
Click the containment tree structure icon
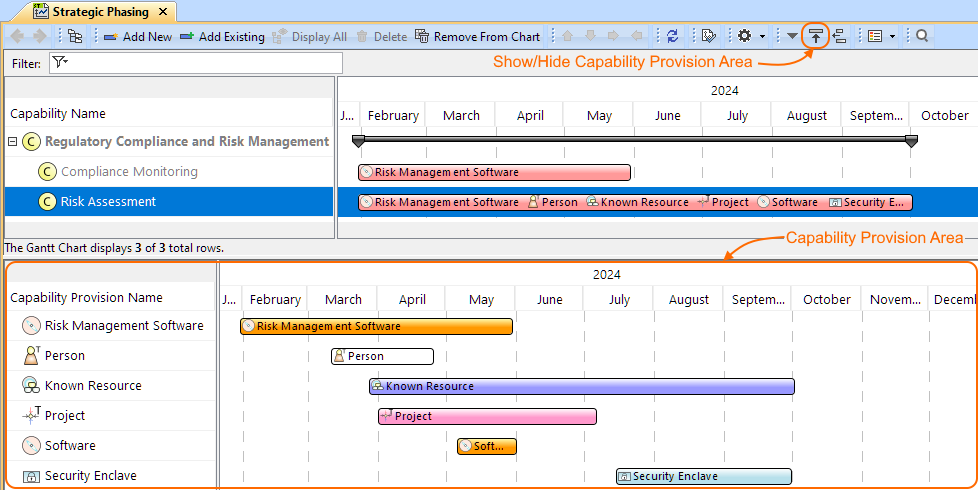click(75, 36)
